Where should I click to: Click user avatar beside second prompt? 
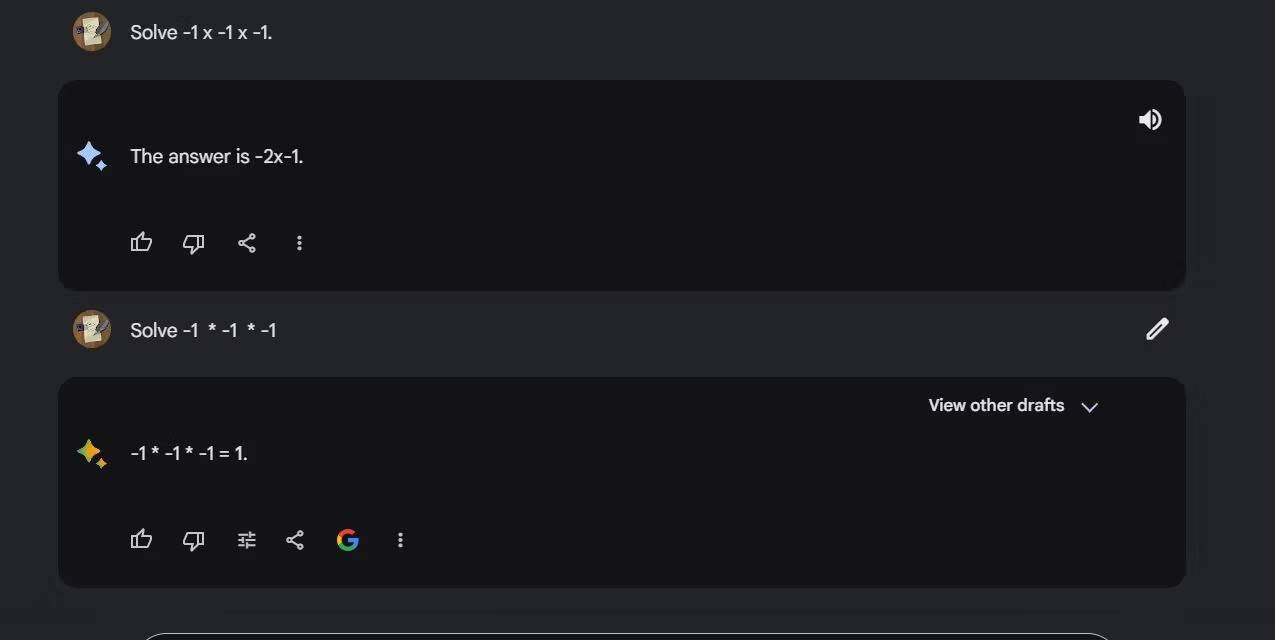pos(91,329)
